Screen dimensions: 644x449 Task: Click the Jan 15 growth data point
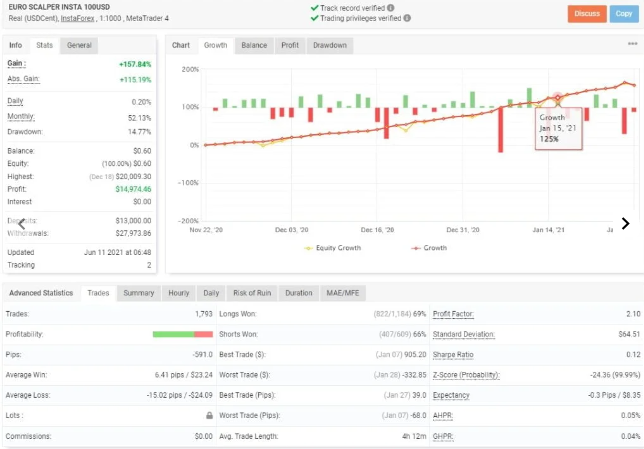point(558,98)
